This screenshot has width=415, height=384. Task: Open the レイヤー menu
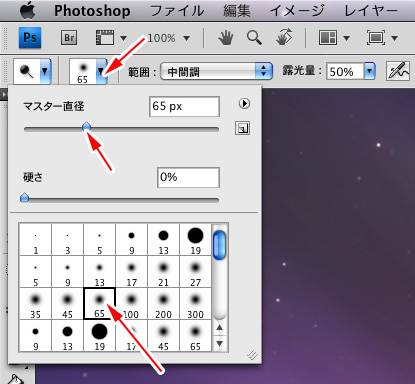click(371, 11)
